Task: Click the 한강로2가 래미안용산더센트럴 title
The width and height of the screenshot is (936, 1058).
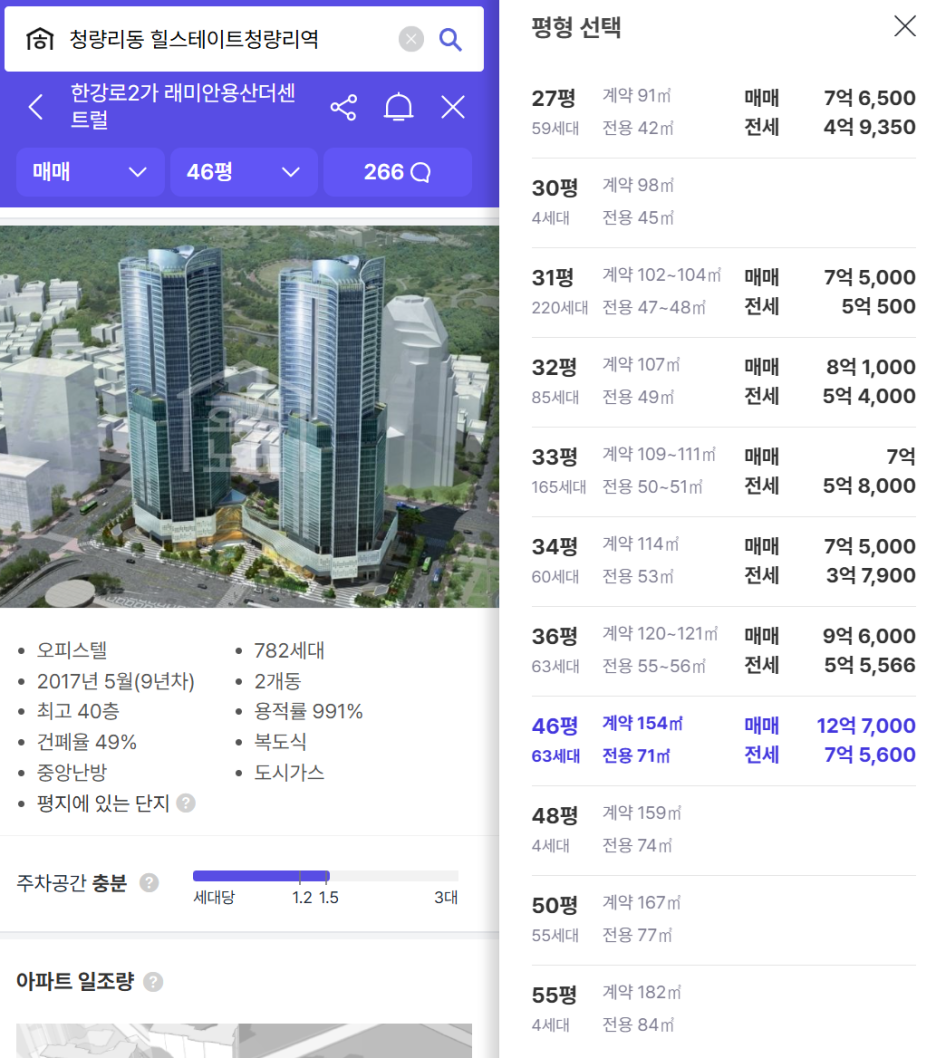Action: [183, 106]
